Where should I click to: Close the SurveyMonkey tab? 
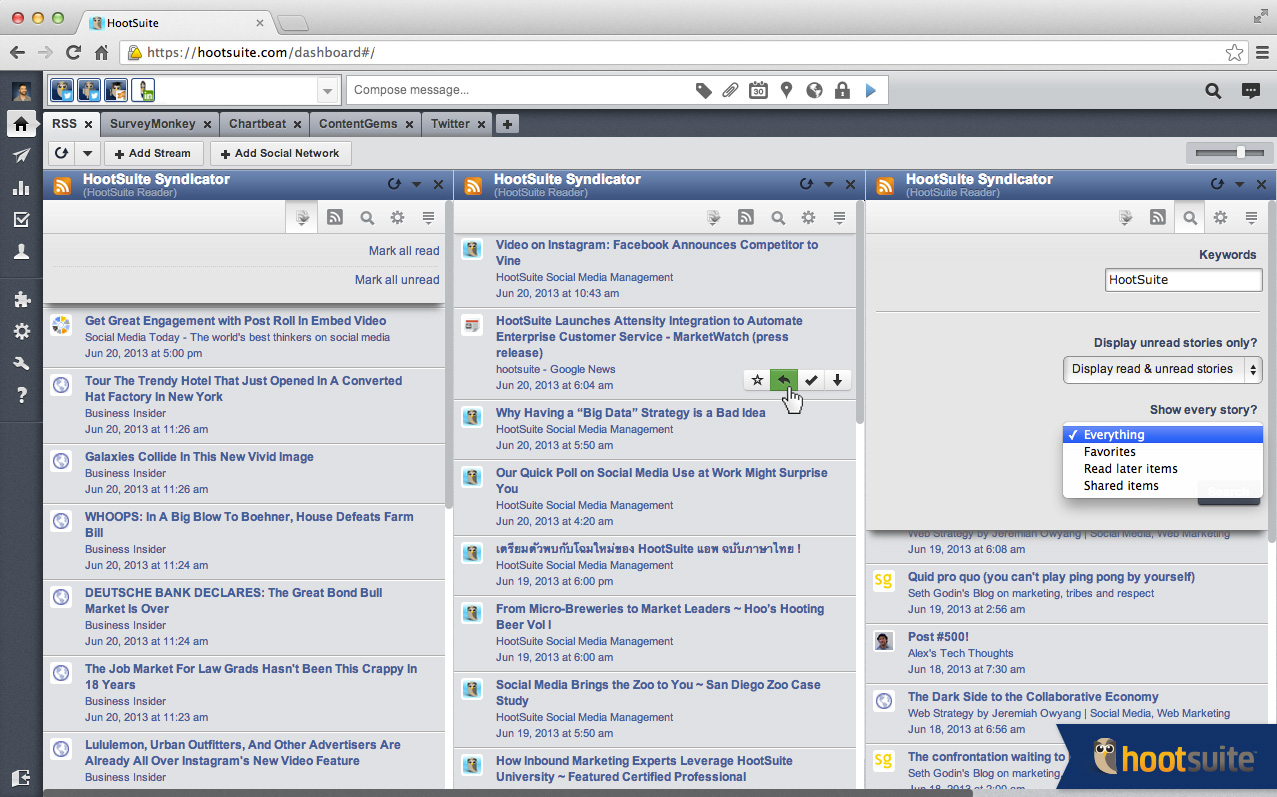207,125
